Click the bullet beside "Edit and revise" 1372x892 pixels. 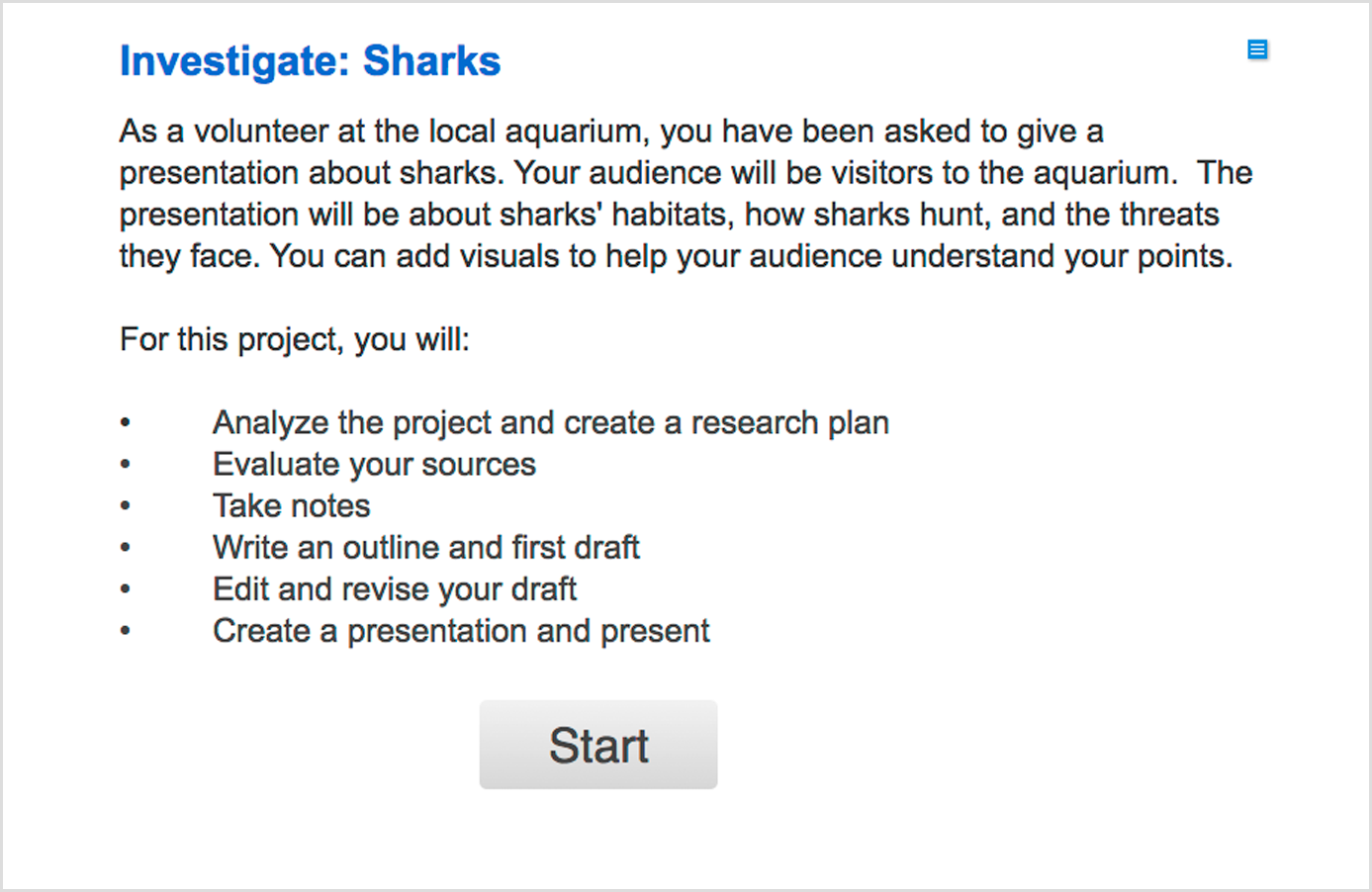point(125,589)
